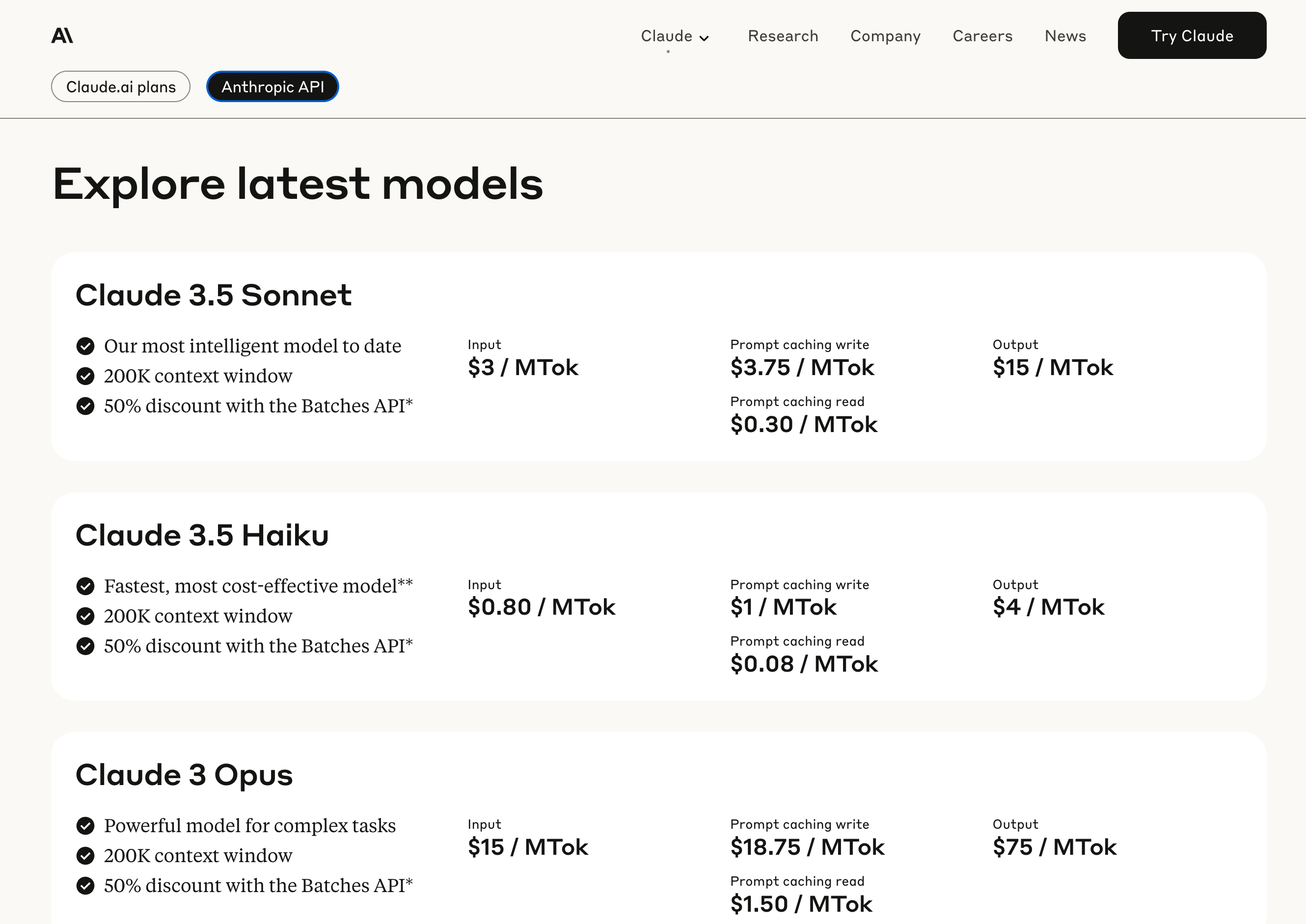Image resolution: width=1306 pixels, height=924 pixels.
Task: Expand the Claude dropdown chevron
Action: (x=704, y=38)
